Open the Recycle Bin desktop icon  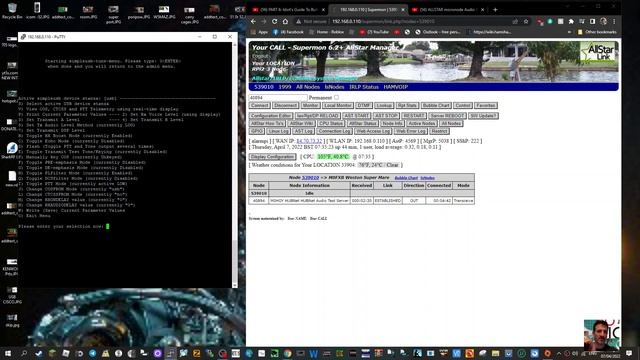coord(12,11)
